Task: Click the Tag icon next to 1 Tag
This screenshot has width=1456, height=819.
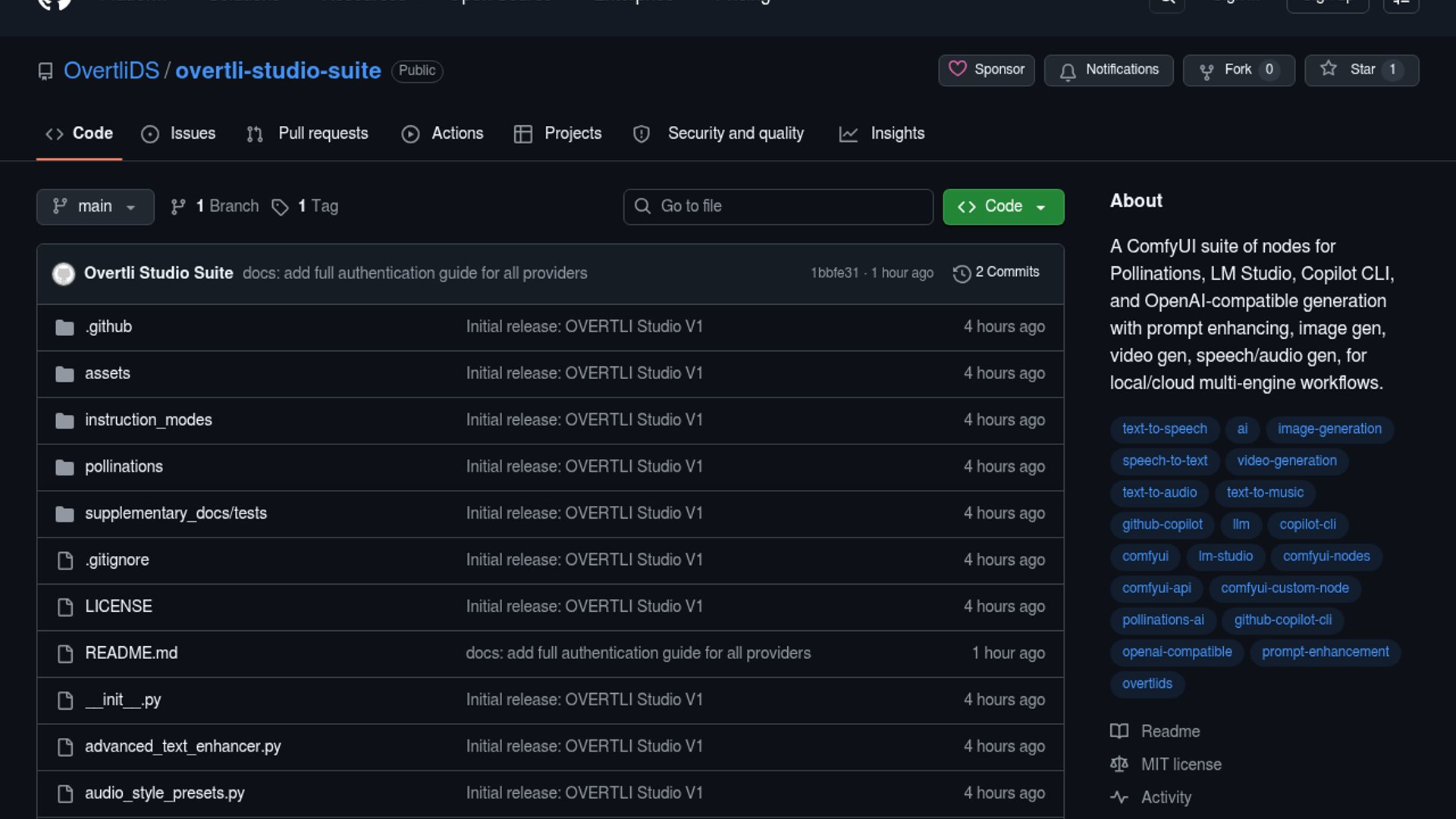Action: 280,207
